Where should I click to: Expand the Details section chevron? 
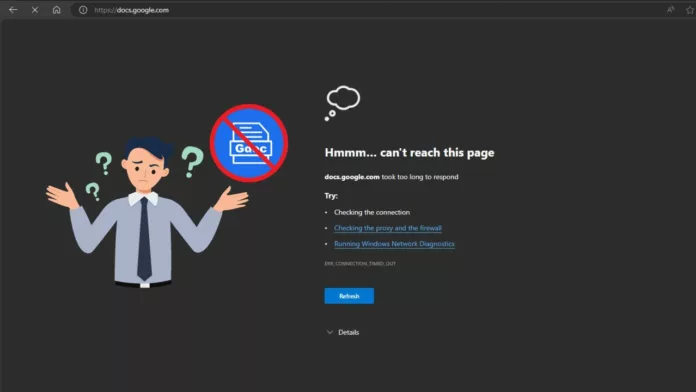coord(329,332)
